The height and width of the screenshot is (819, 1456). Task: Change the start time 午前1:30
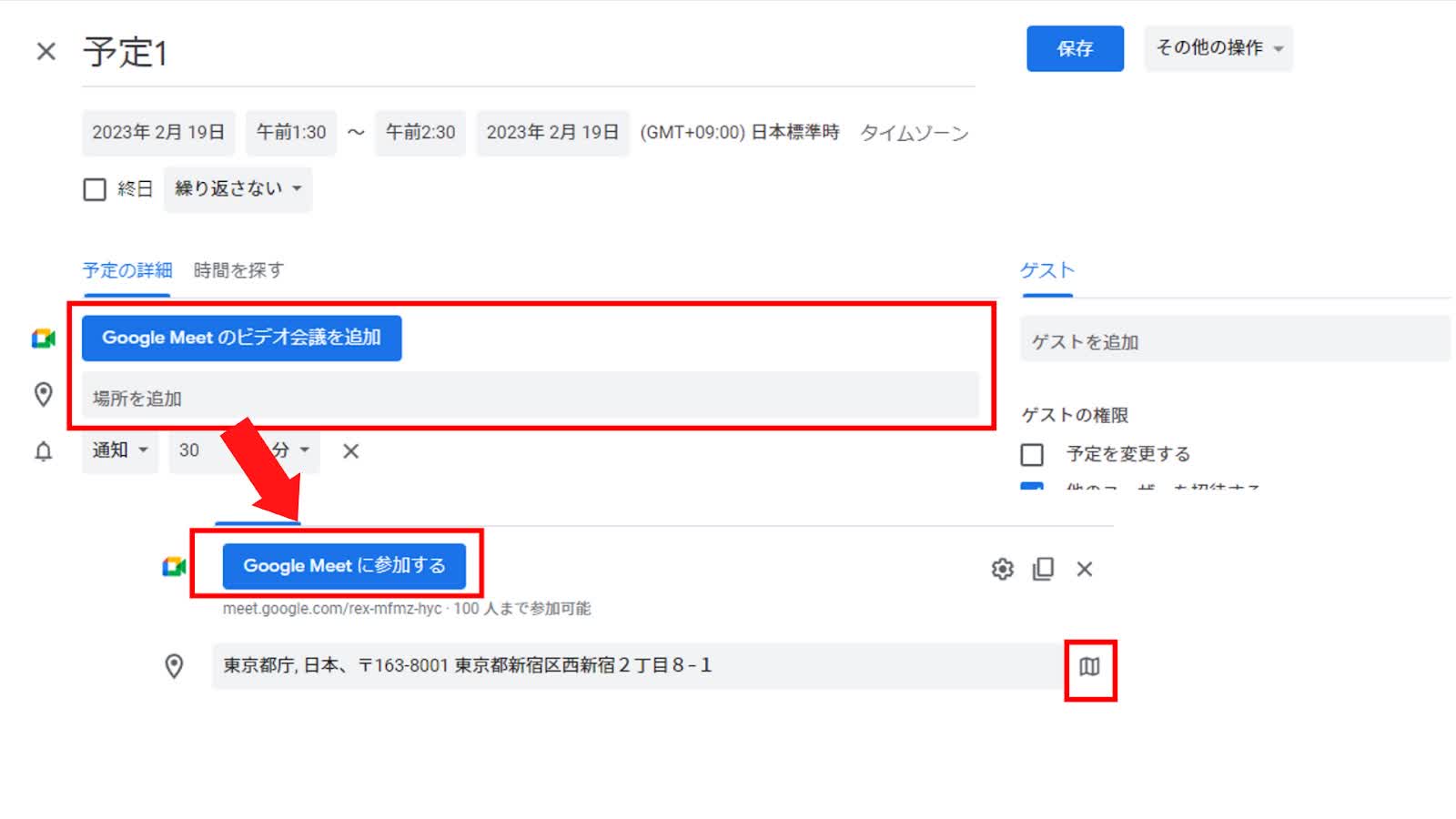(291, 133)
